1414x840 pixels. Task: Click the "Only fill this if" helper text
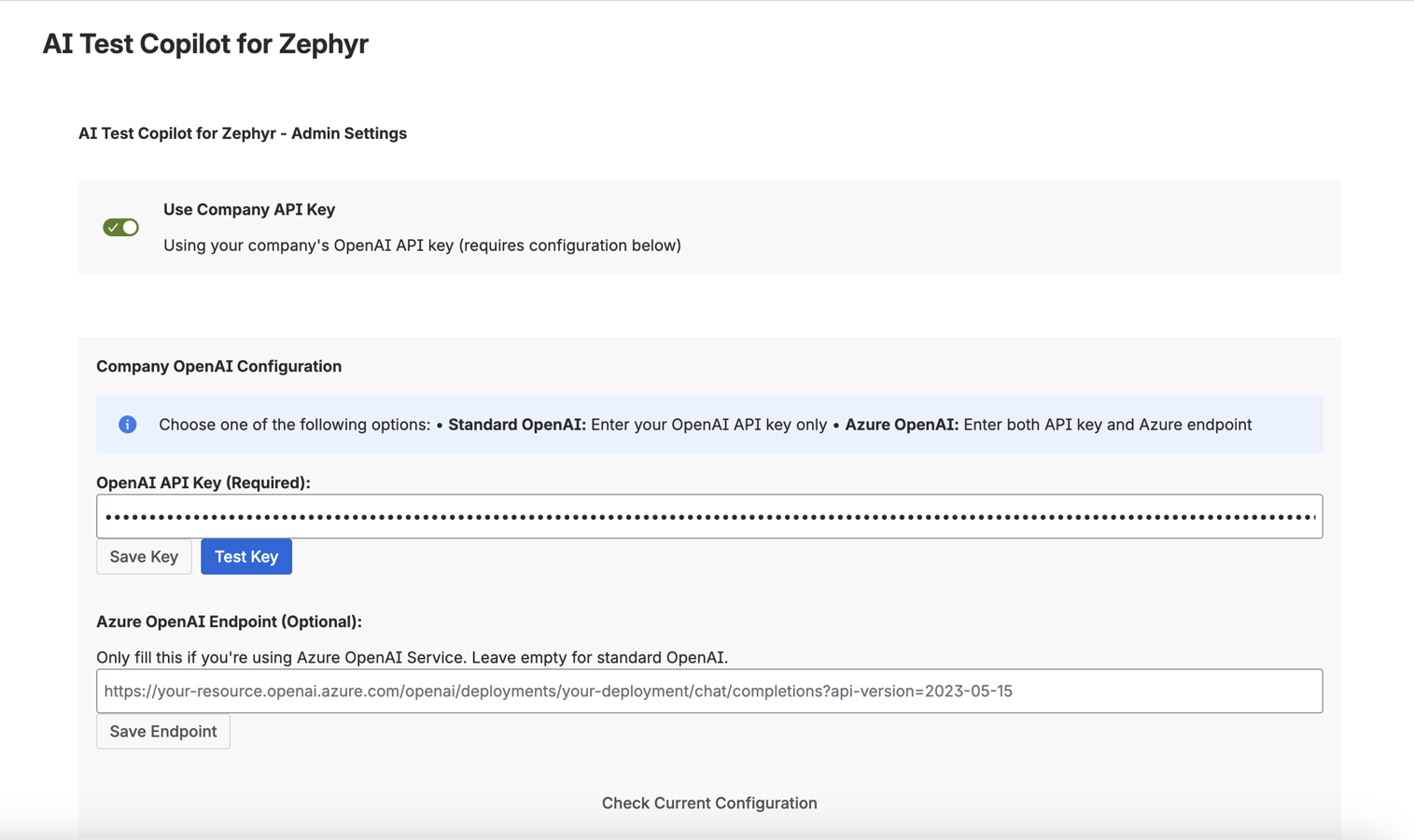(412, 657)
